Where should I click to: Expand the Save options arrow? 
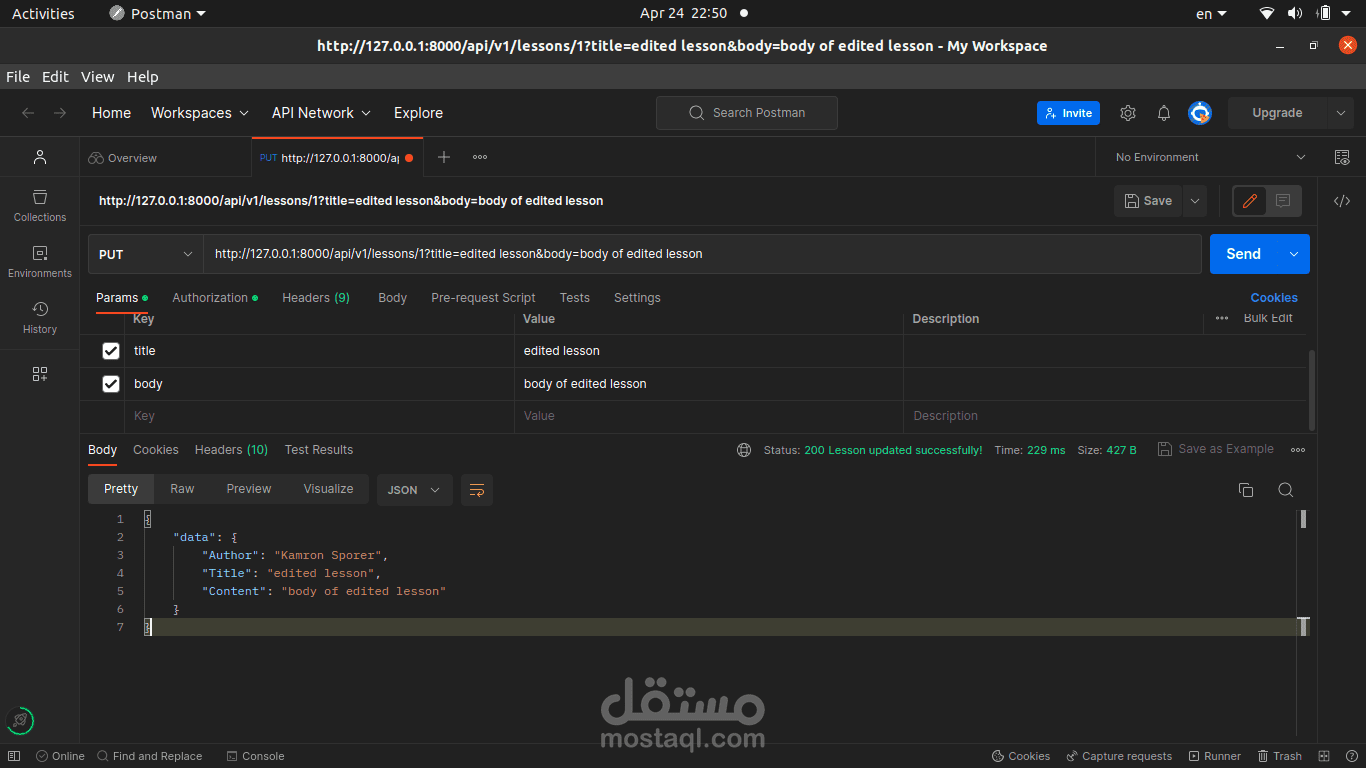pyautogui.click(x=1195, y=201)
